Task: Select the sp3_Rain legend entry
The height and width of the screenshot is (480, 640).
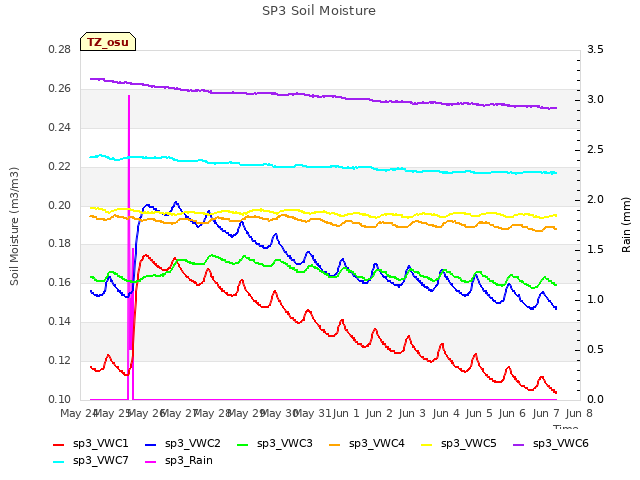Action: (179, 460)
